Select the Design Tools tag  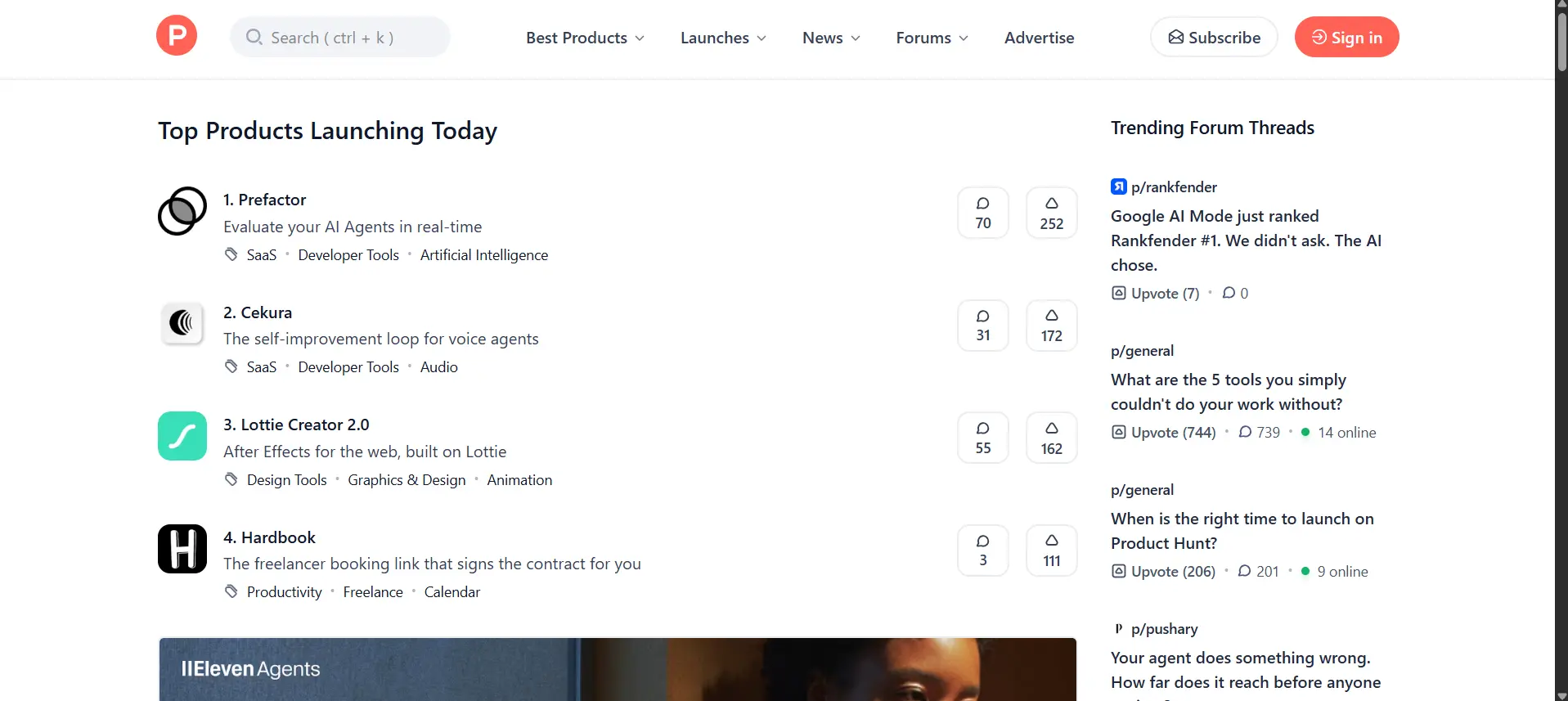click(286, 480)
